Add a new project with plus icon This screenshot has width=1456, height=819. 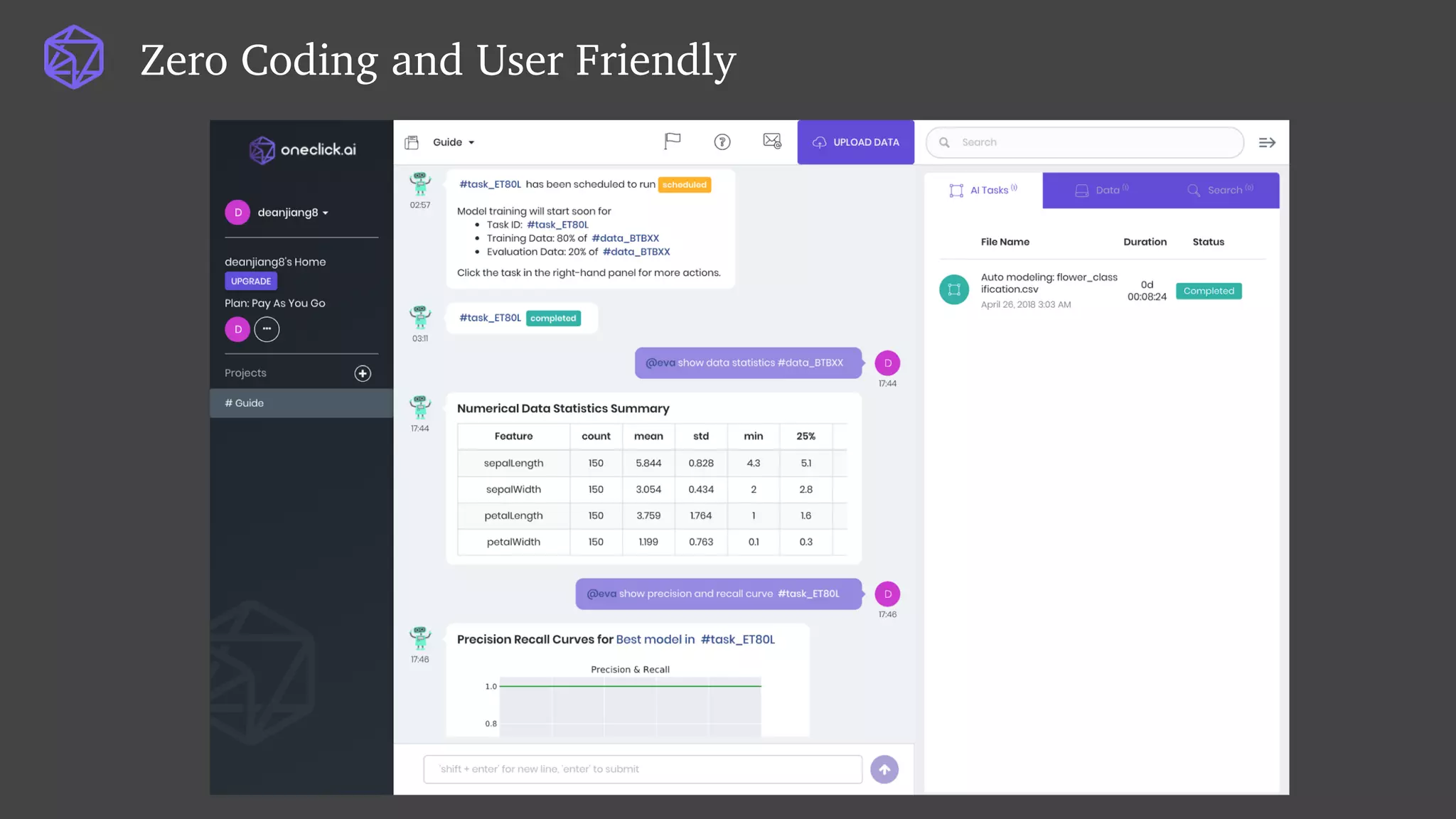363,373
